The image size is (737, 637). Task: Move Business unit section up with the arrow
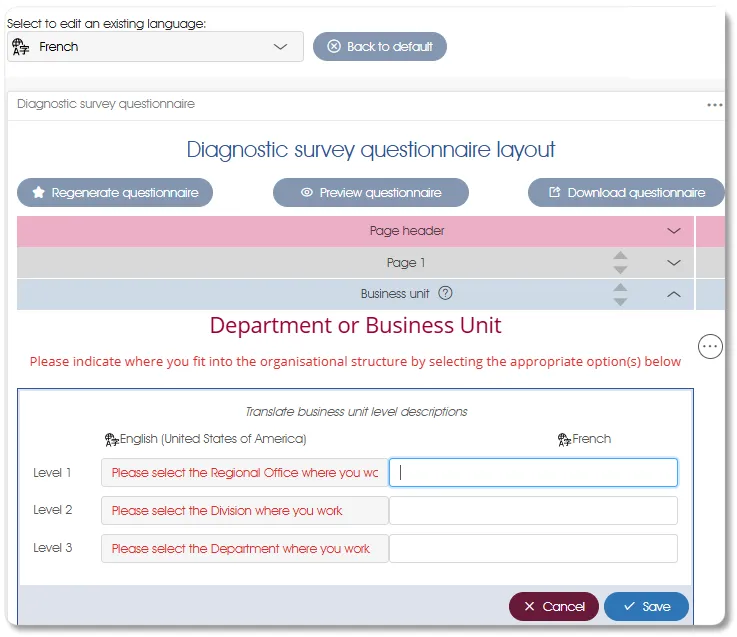(x=620, y=287)
